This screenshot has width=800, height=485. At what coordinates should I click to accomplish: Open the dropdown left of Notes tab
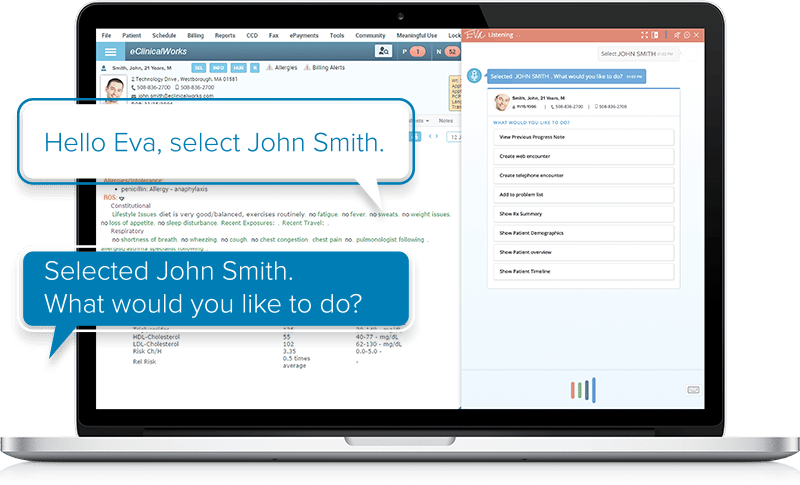[427, 121]
